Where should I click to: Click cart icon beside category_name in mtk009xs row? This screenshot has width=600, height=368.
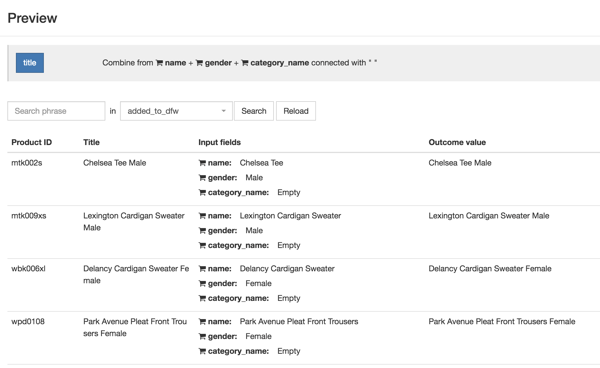(x=202, y=245)
